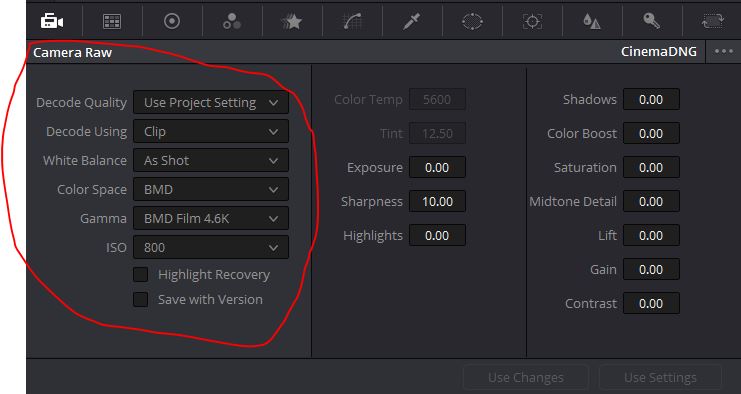Open the Tracker palette icon
Screen dimensions: 741x394
[532, 21]
